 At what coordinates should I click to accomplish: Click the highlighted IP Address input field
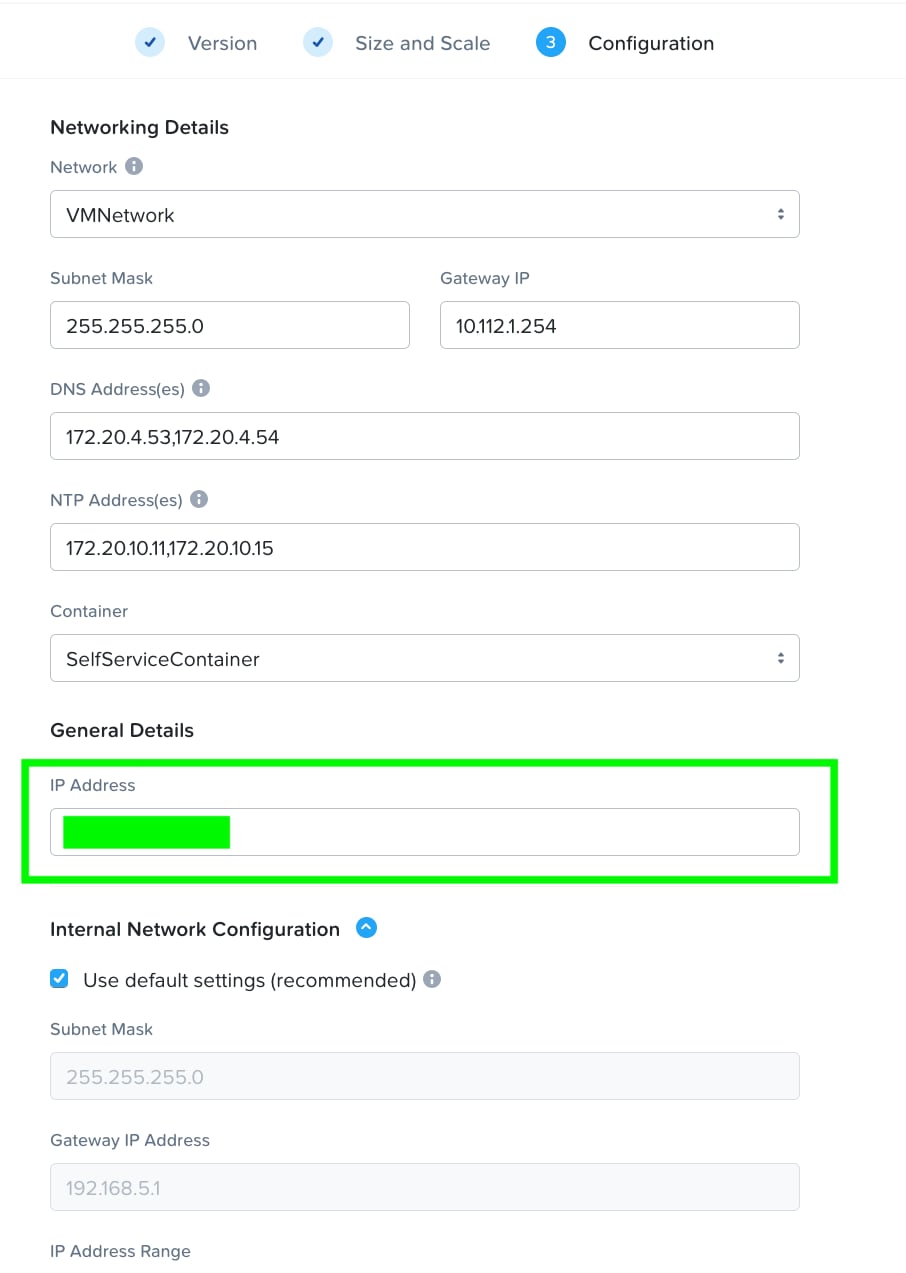pyautogui.click(x=424, y=831)
